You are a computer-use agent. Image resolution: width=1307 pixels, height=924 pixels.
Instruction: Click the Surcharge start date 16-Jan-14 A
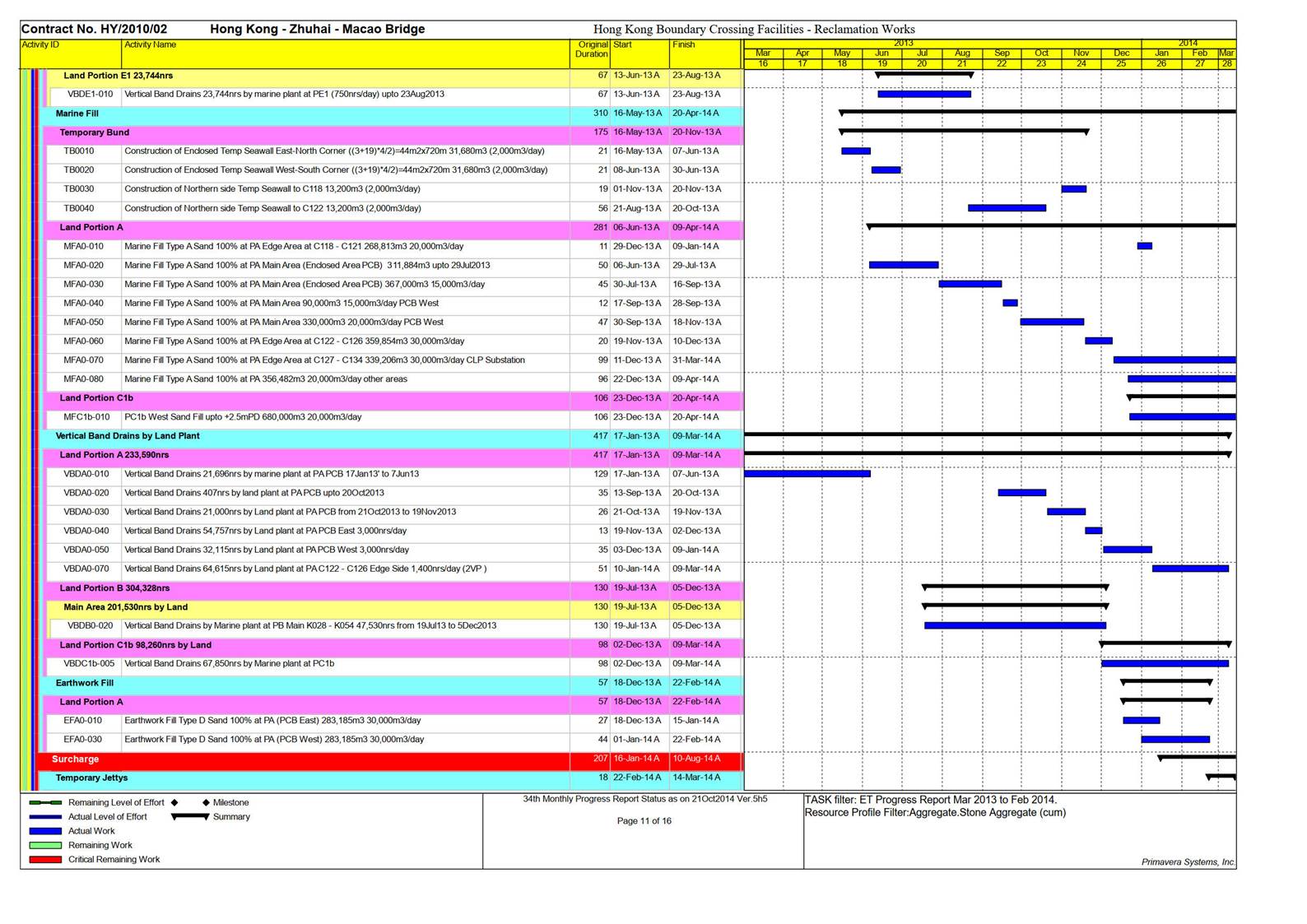(x=637, y=759)
